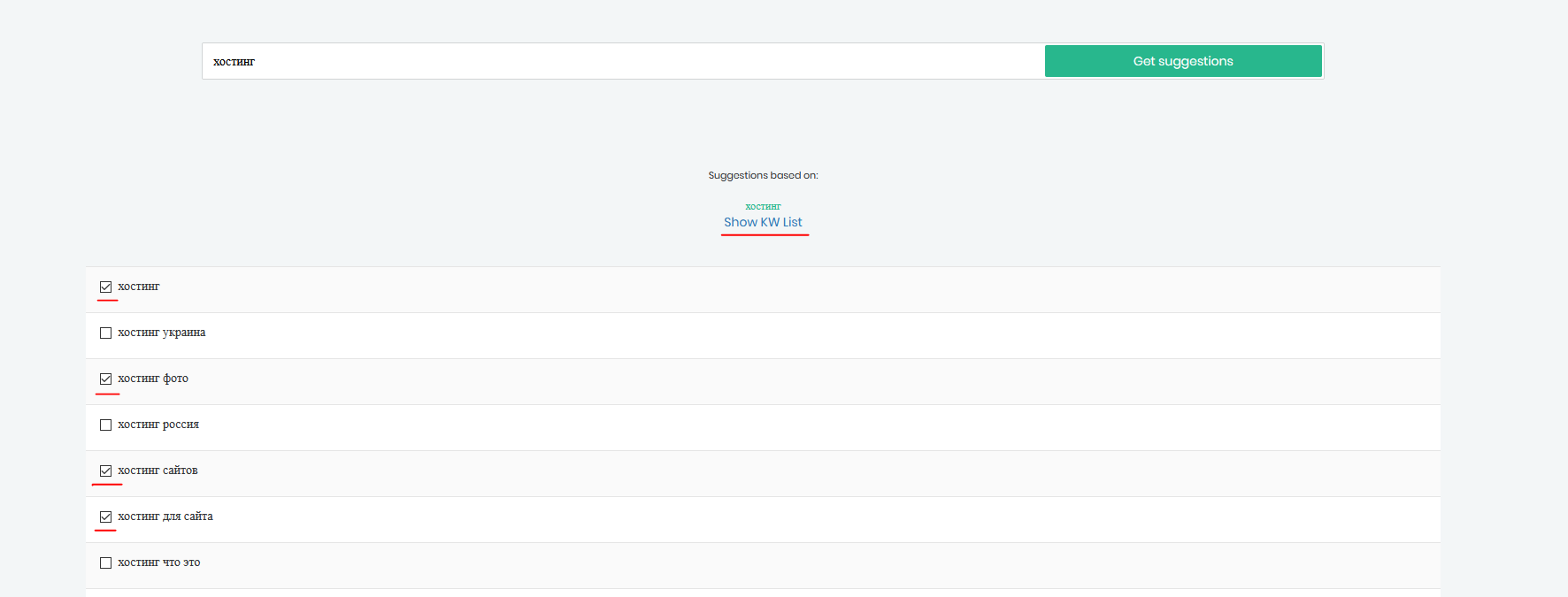
Task: Click empty right side of хостинг россия row
Action: click(1062, 426)
